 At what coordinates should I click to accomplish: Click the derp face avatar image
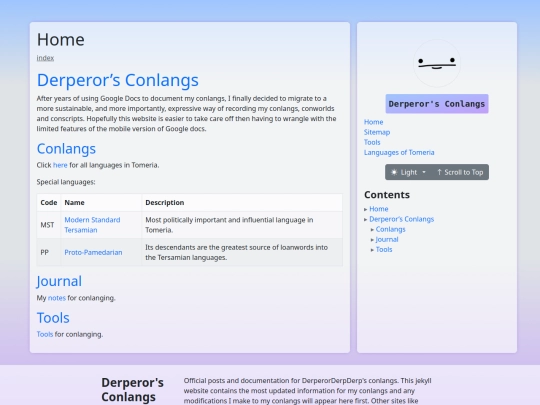437,63
